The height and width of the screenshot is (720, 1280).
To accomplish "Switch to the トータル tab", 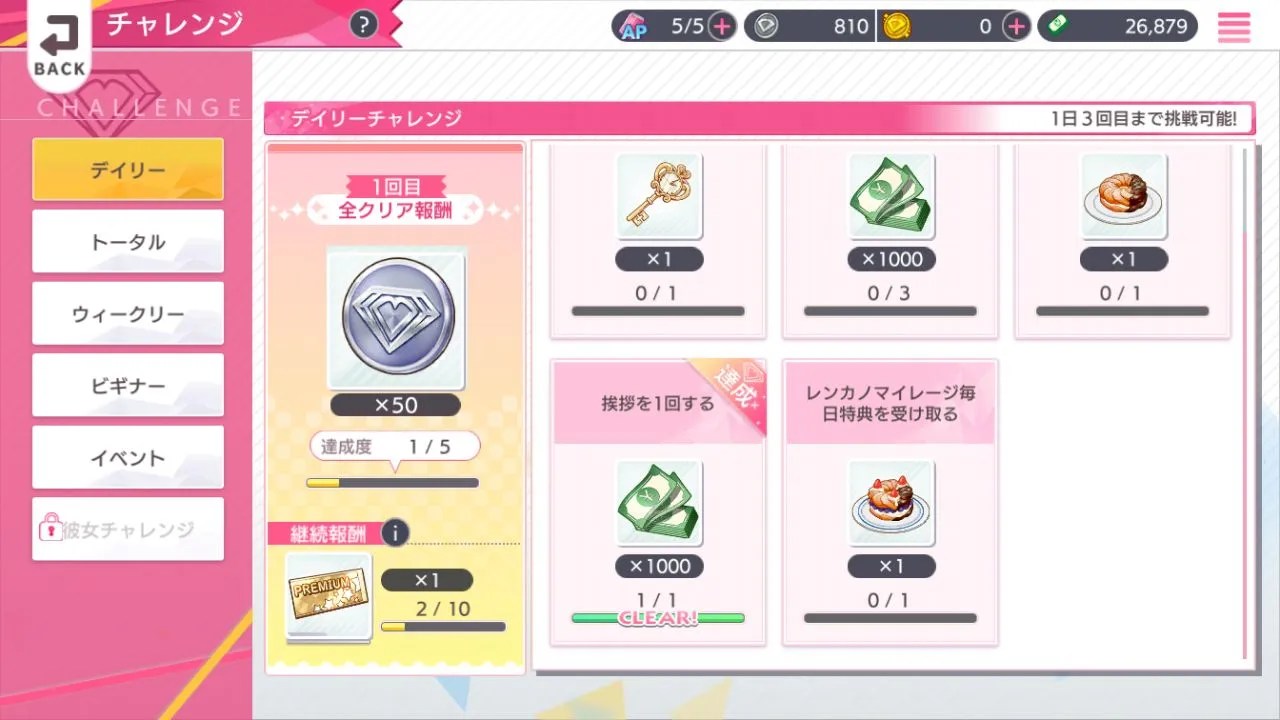I will click(x=128, y=241).
